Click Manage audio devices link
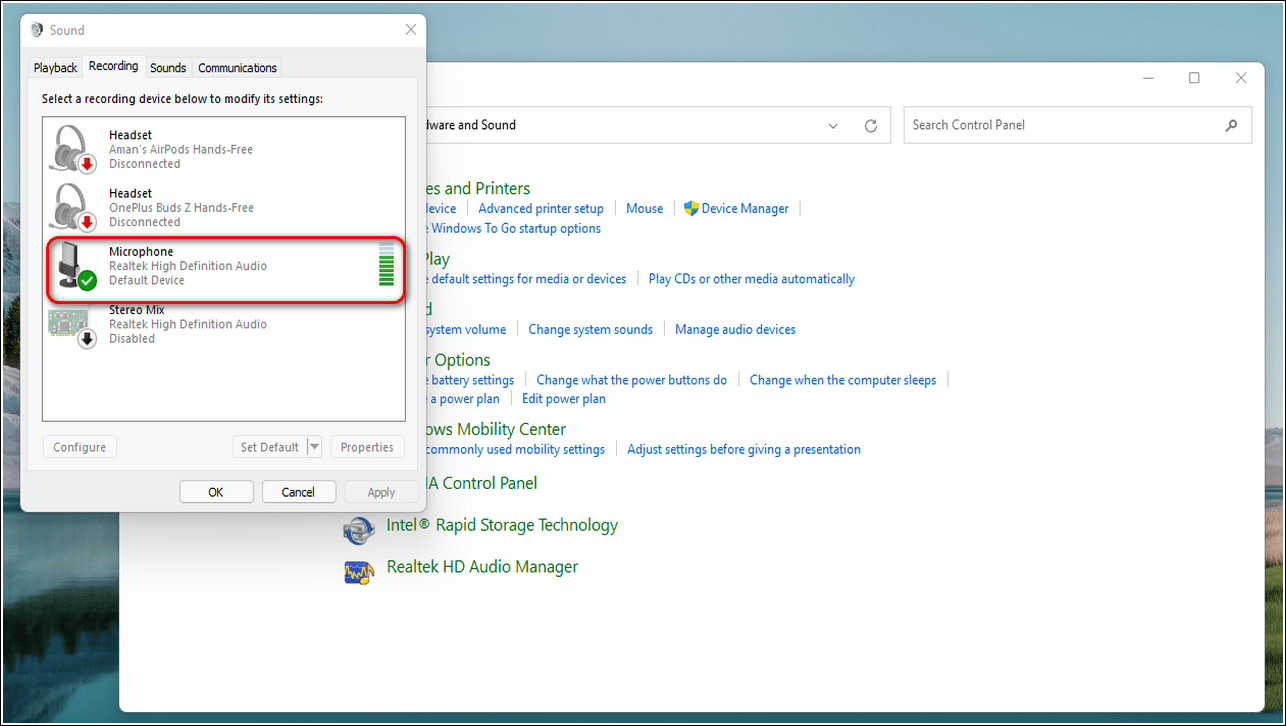The image size is (1286, 726). [735, 329]
